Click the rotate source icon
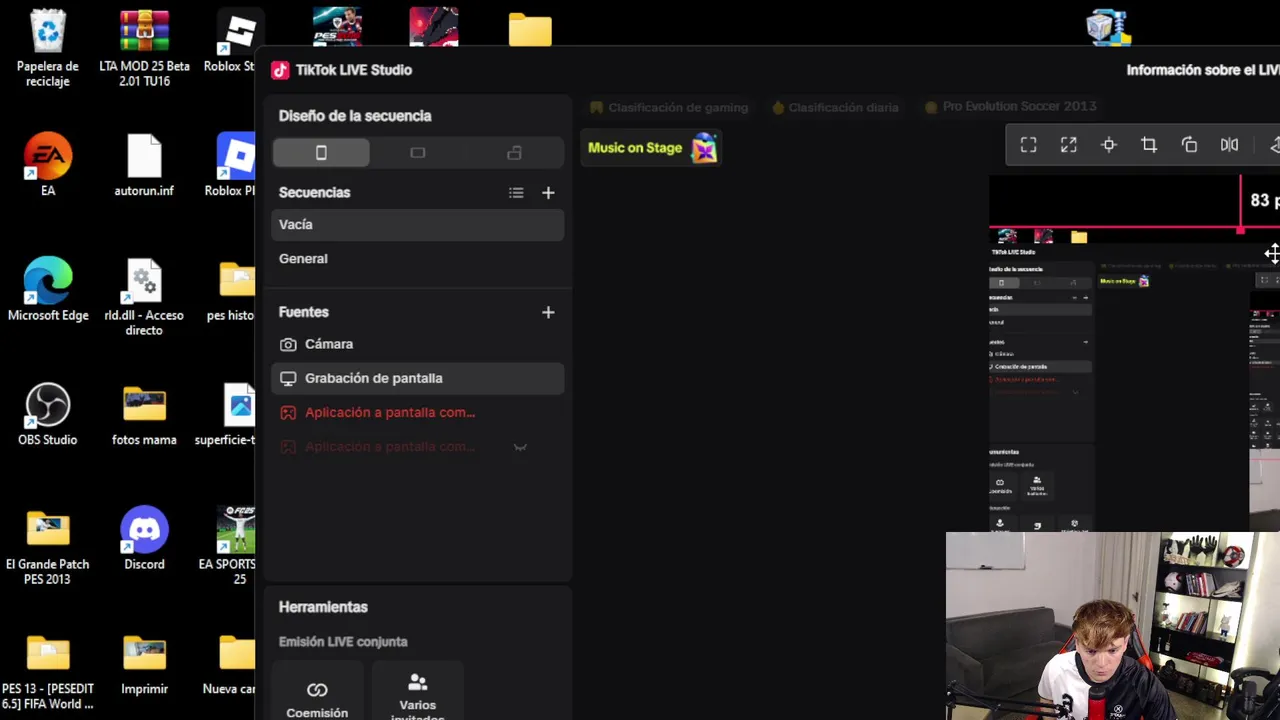1280x720 pixels. [1189, 145]
